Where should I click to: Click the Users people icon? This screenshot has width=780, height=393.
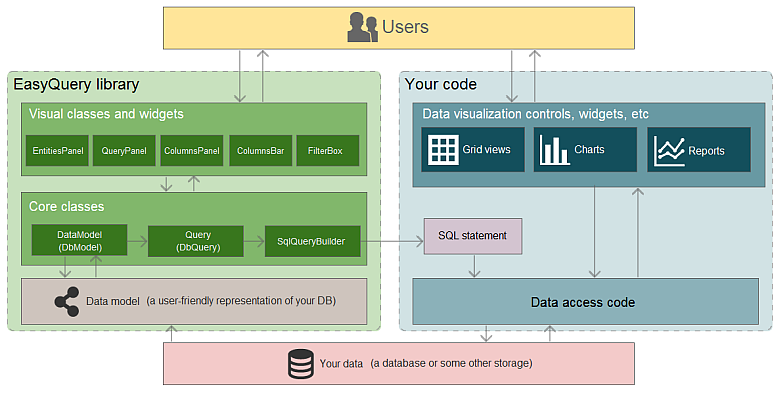click(x=363, y=27)
